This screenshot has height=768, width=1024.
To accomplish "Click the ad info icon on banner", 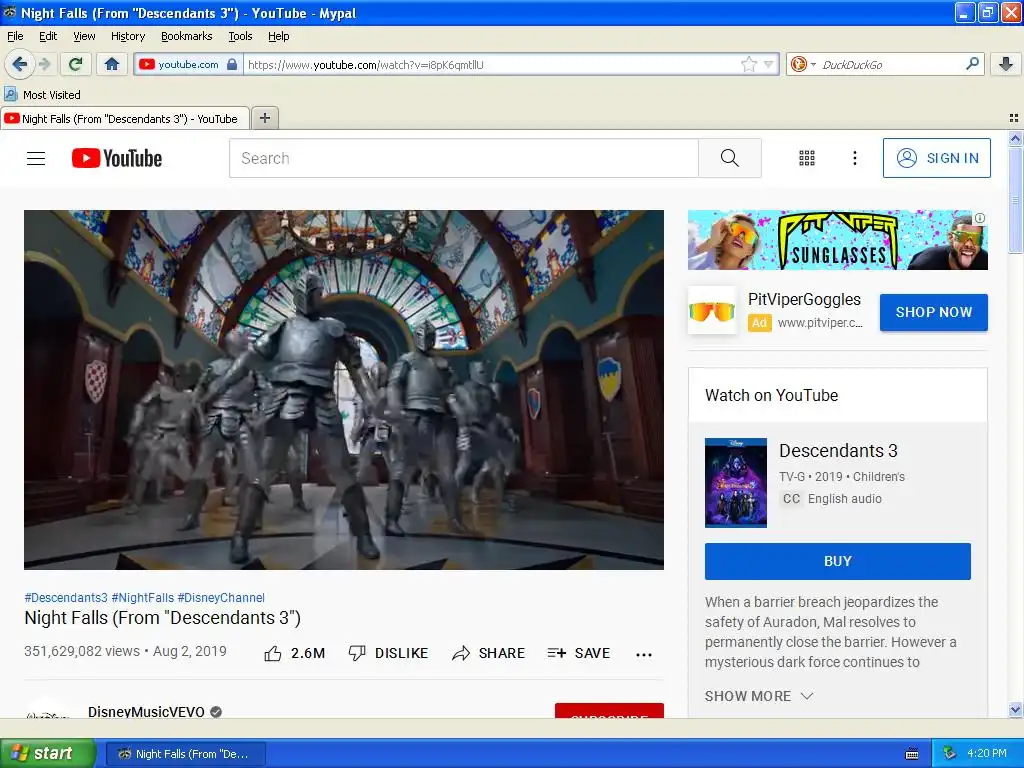I will [x=980, y=218].
